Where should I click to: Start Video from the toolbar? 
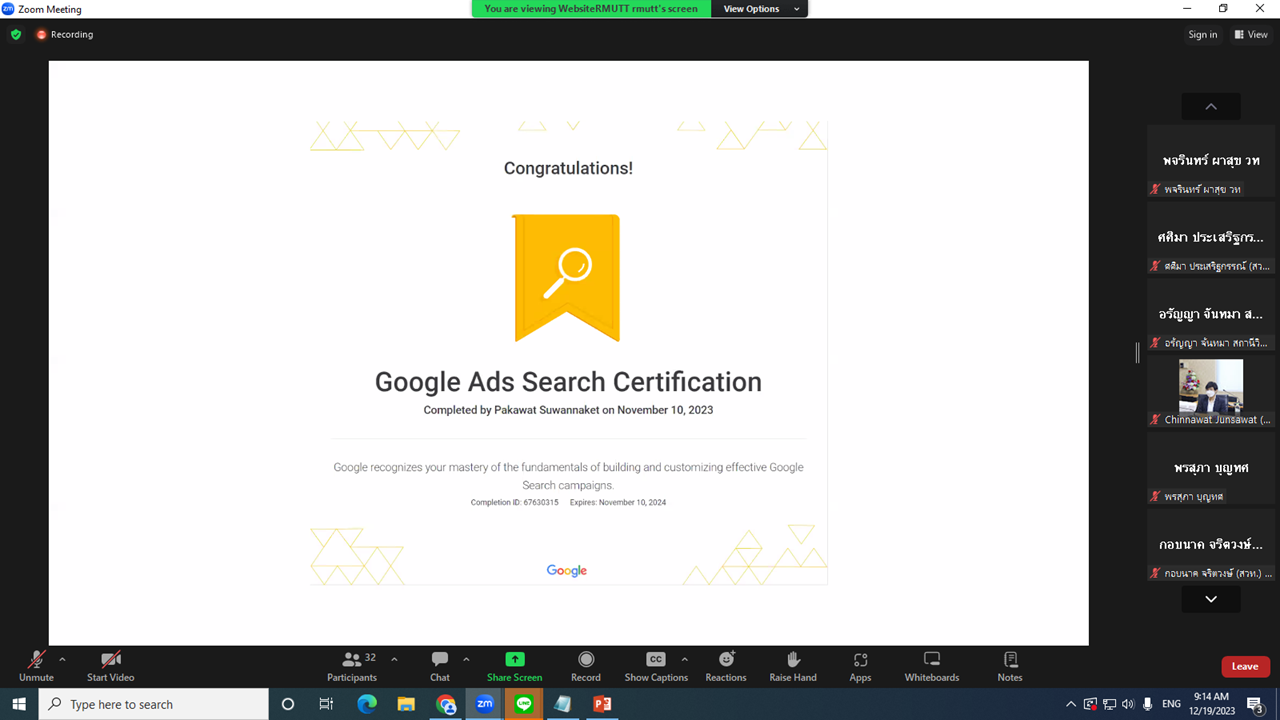tap(110, 666)
